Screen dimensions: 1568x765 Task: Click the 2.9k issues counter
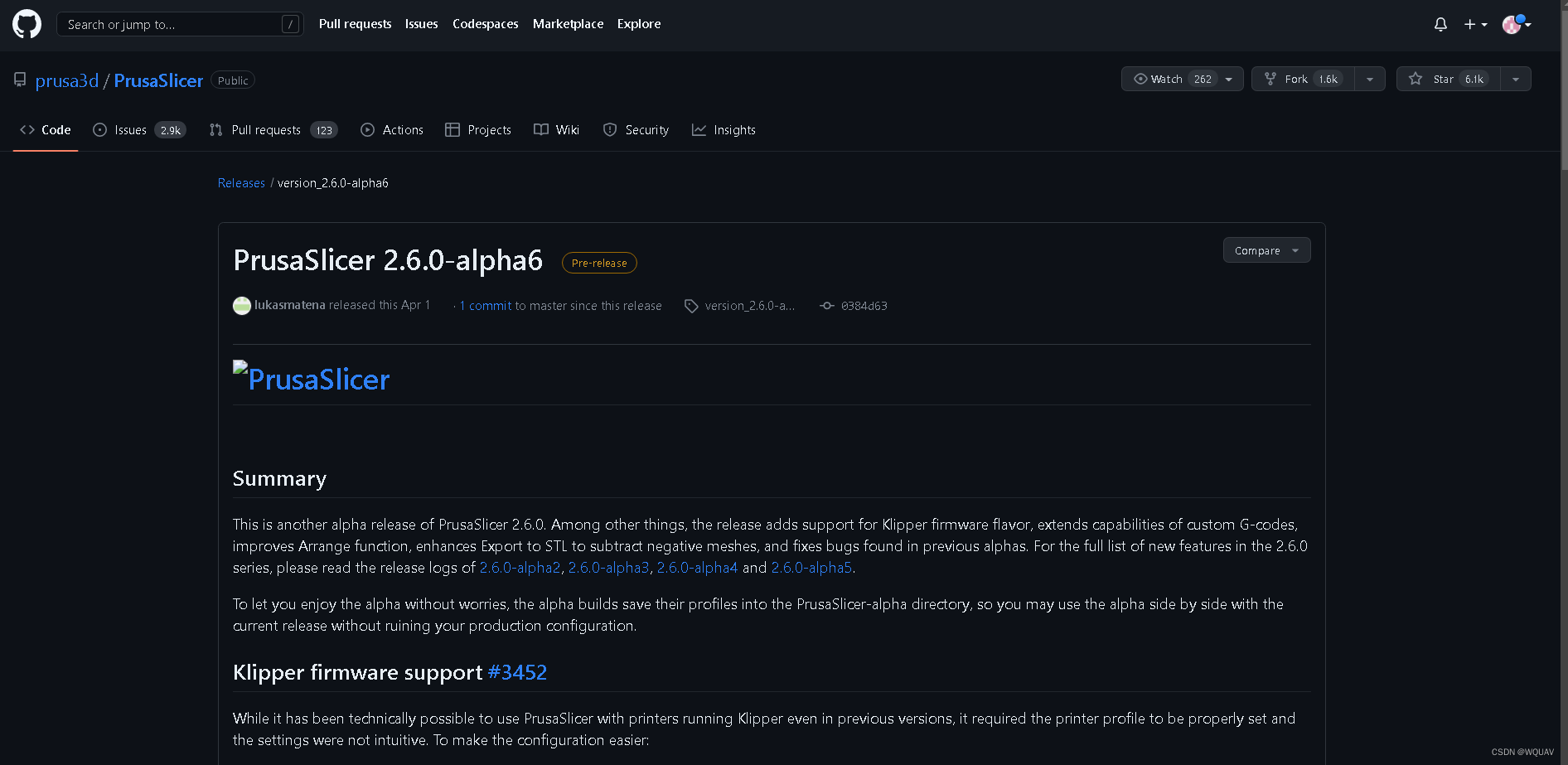click(x=171, y=130)
